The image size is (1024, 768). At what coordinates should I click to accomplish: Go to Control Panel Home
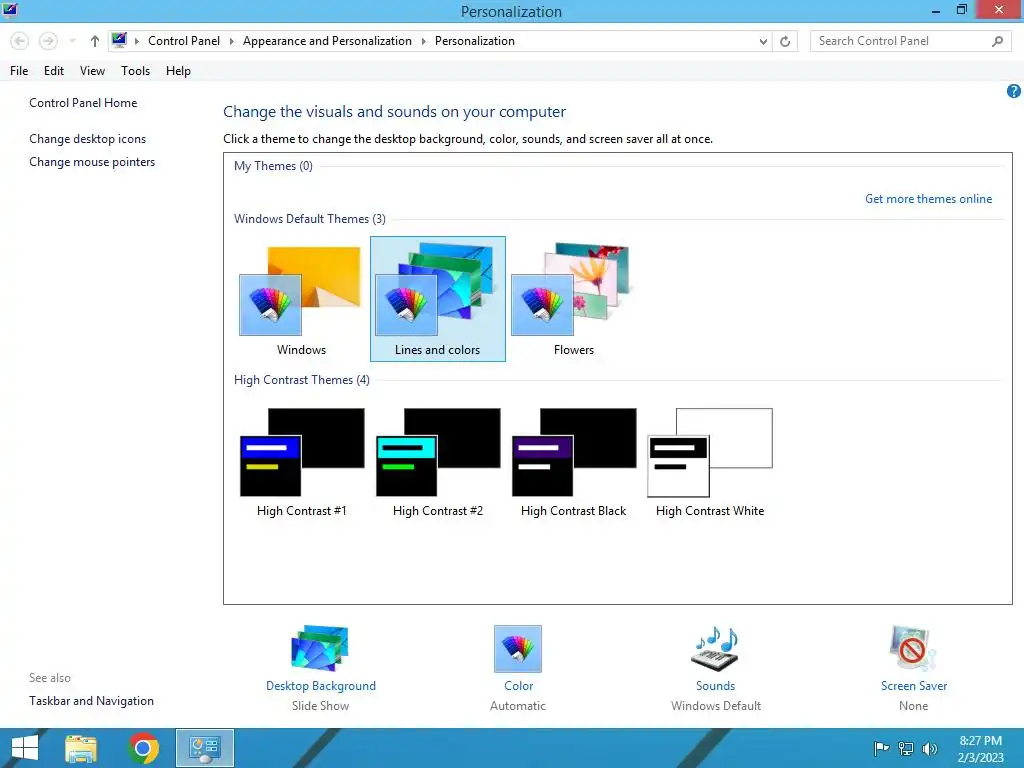83,103
